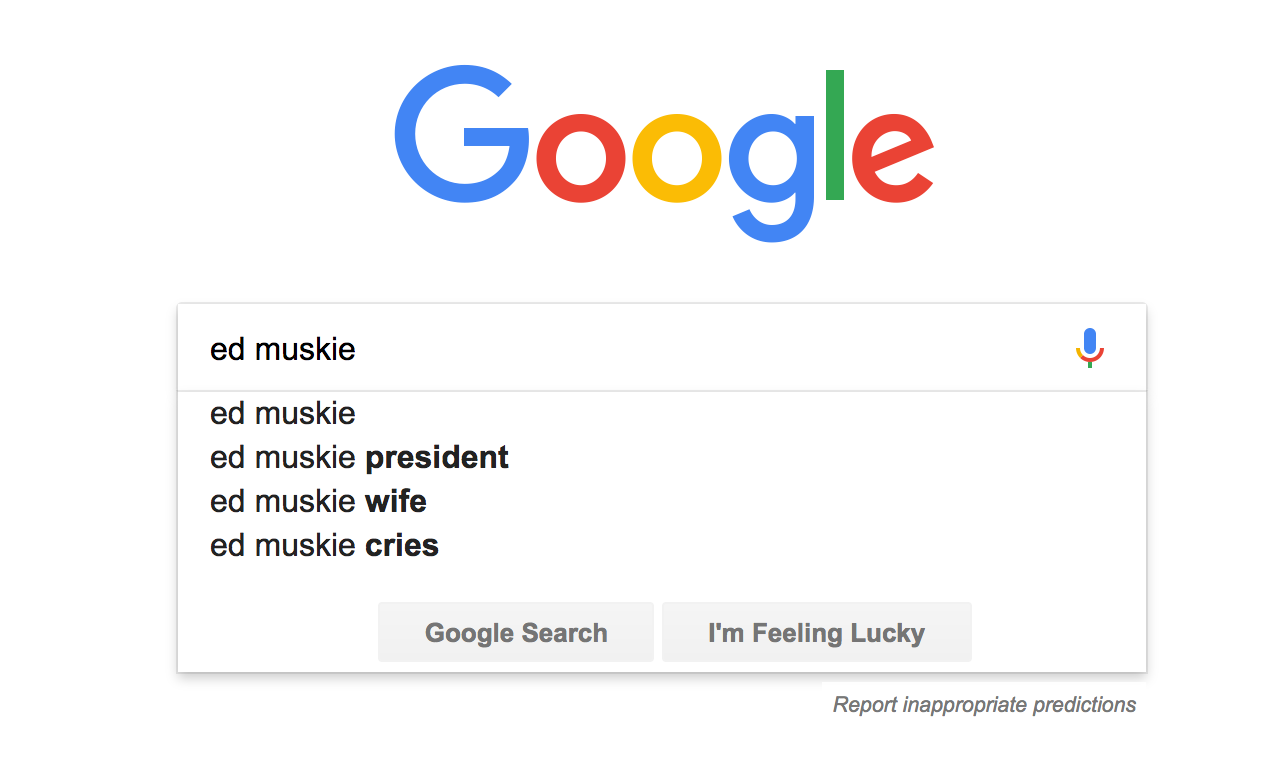Click the Google logo
The image size is (1274, 782).
(663, 150)
